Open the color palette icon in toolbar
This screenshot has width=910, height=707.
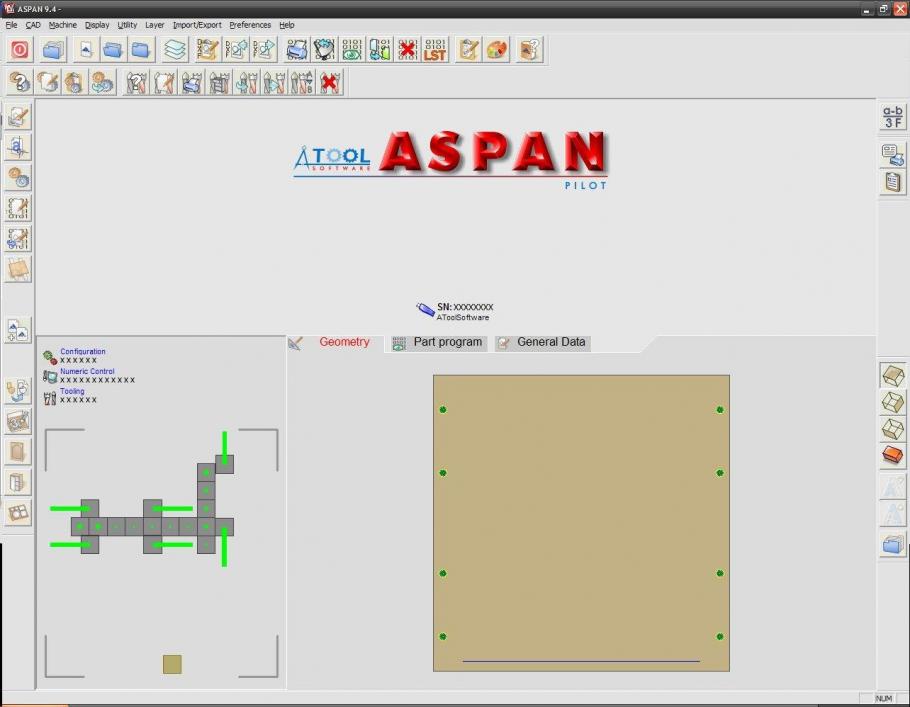coord(497,50)
